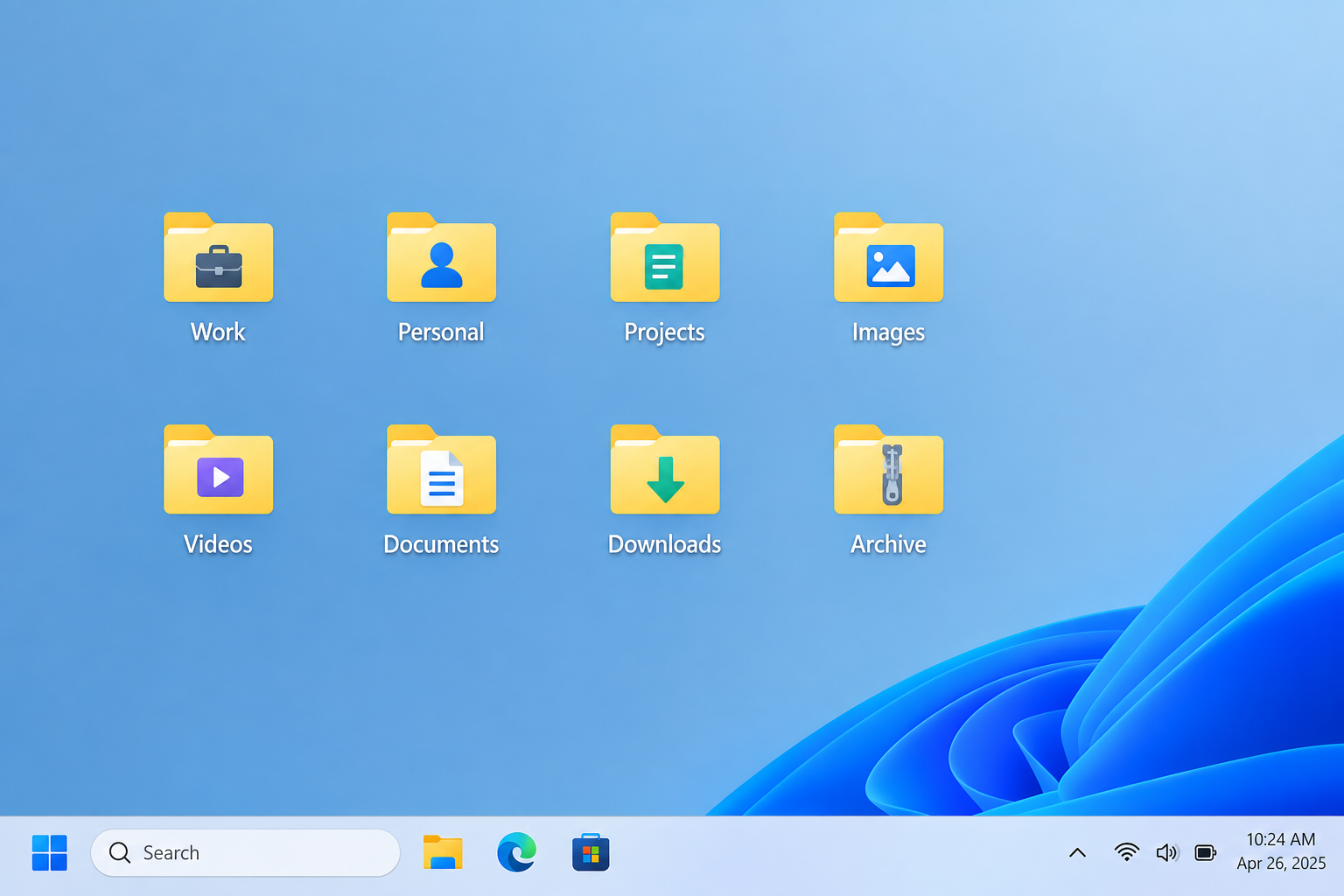Click the volume speaker icon
Viewport: 1344px width, 896px height.
pos(1167,853)
